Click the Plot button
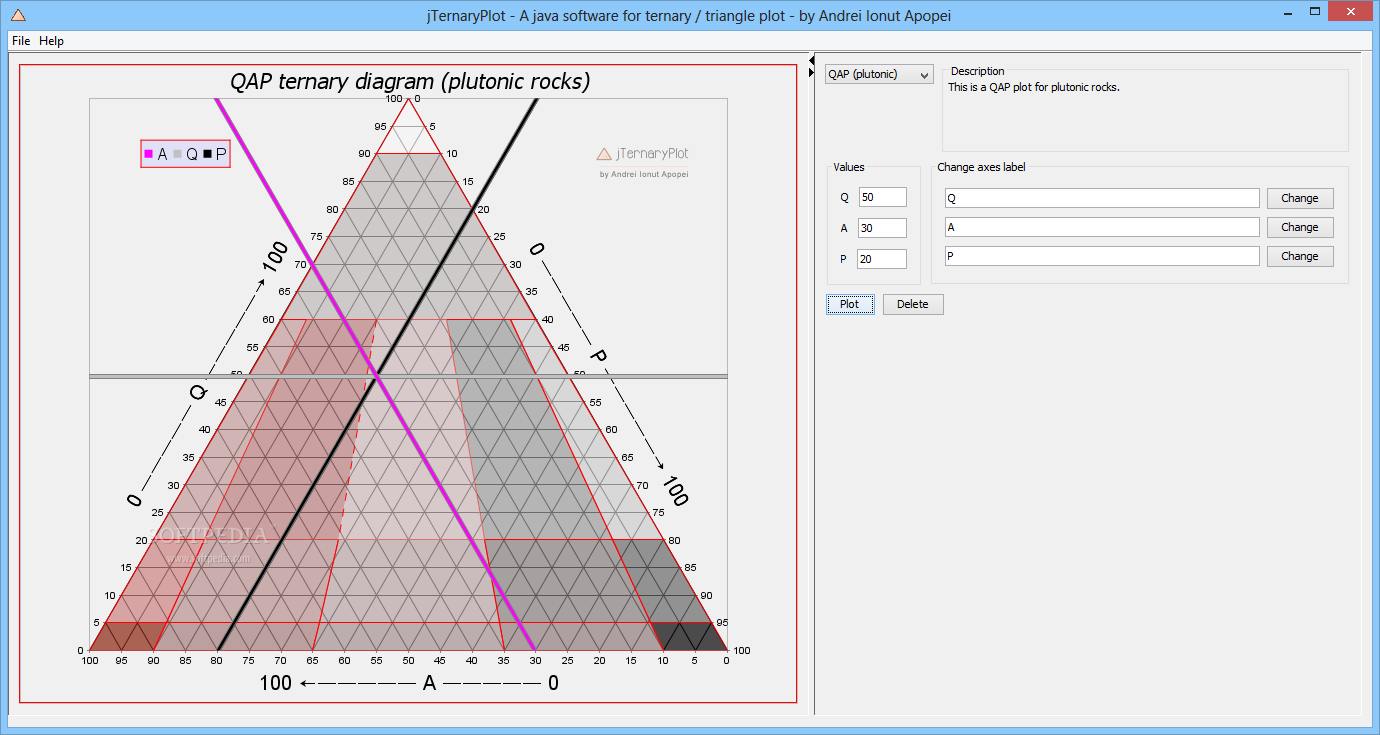 (x=850, y=304)
